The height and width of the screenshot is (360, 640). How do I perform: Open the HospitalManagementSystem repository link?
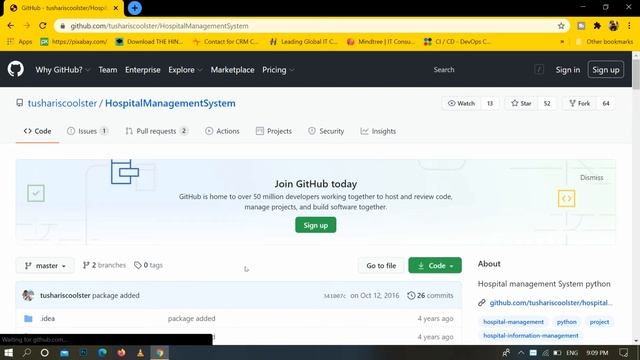click(x=170, y=103)
